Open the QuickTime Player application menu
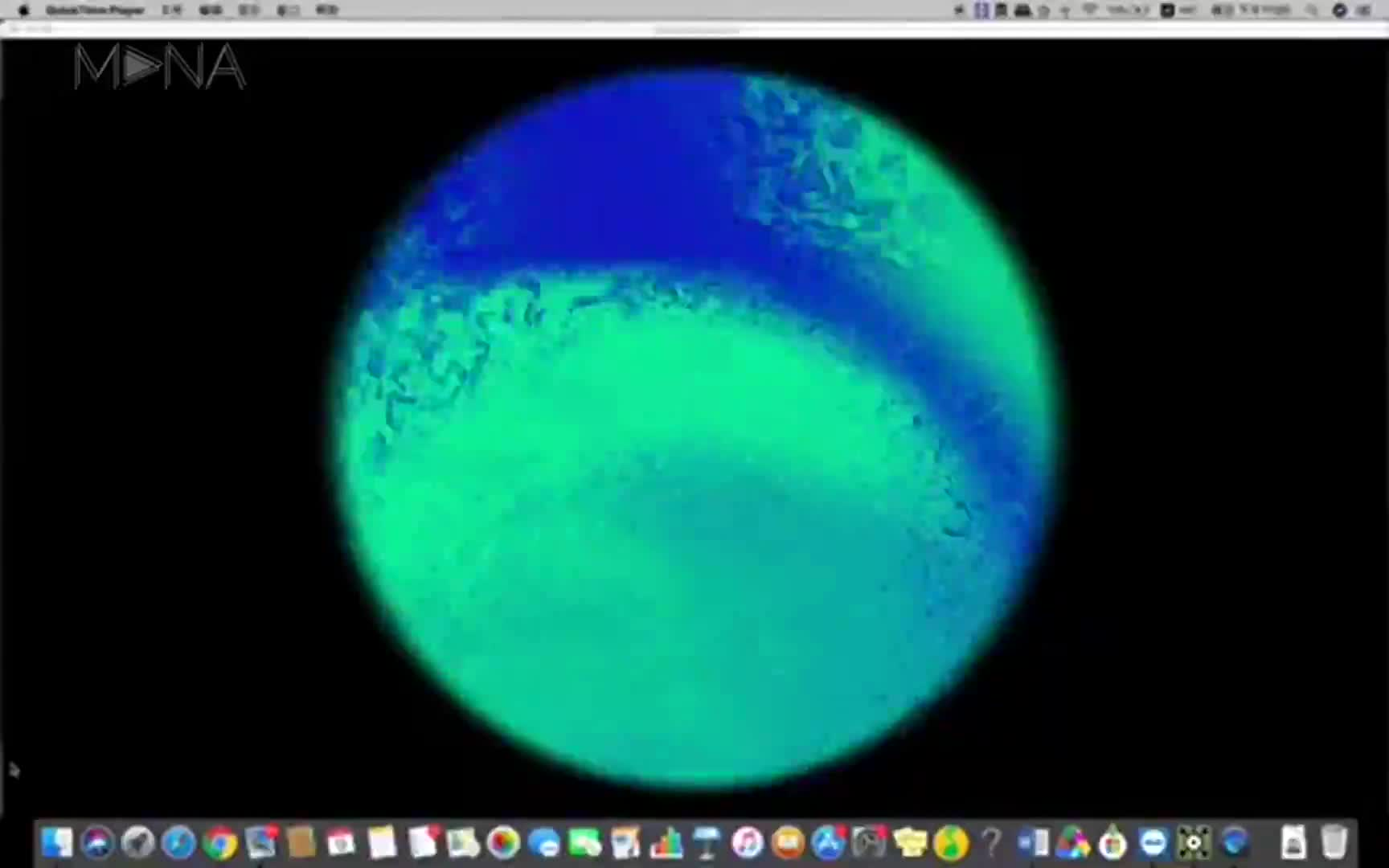 tap(95, 10)
